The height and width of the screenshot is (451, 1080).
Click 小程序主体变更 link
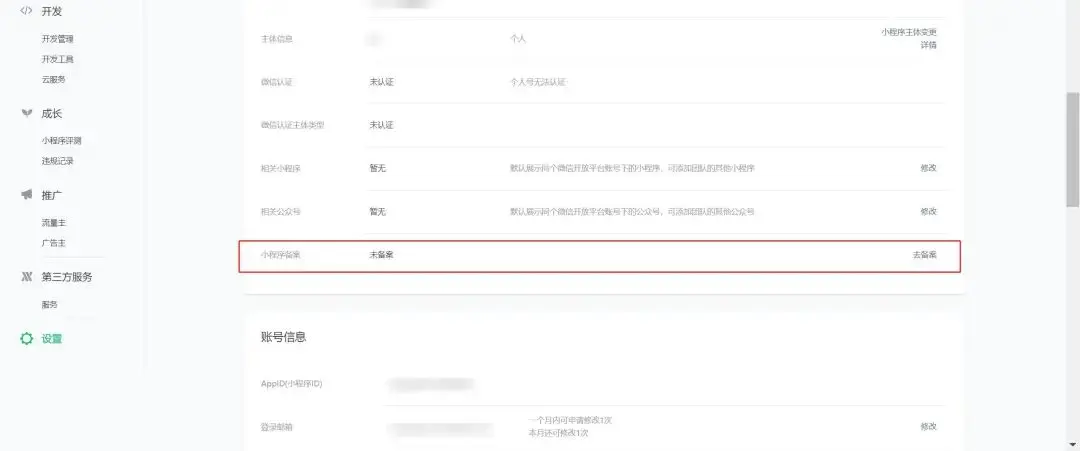pos(908,32)
